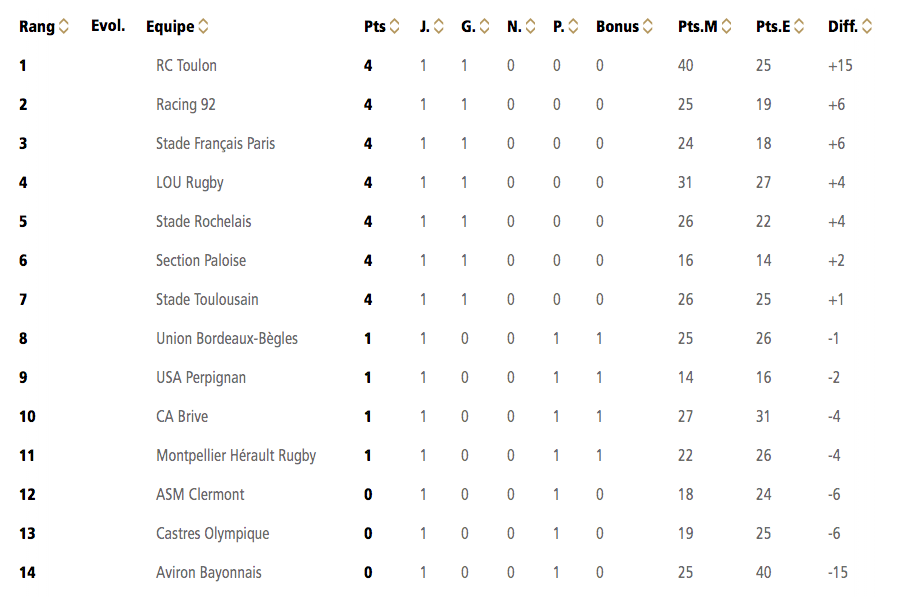This screenshot has width=902, height=597.
Task: Select the Evol. column header
Action: pos(108,26)
